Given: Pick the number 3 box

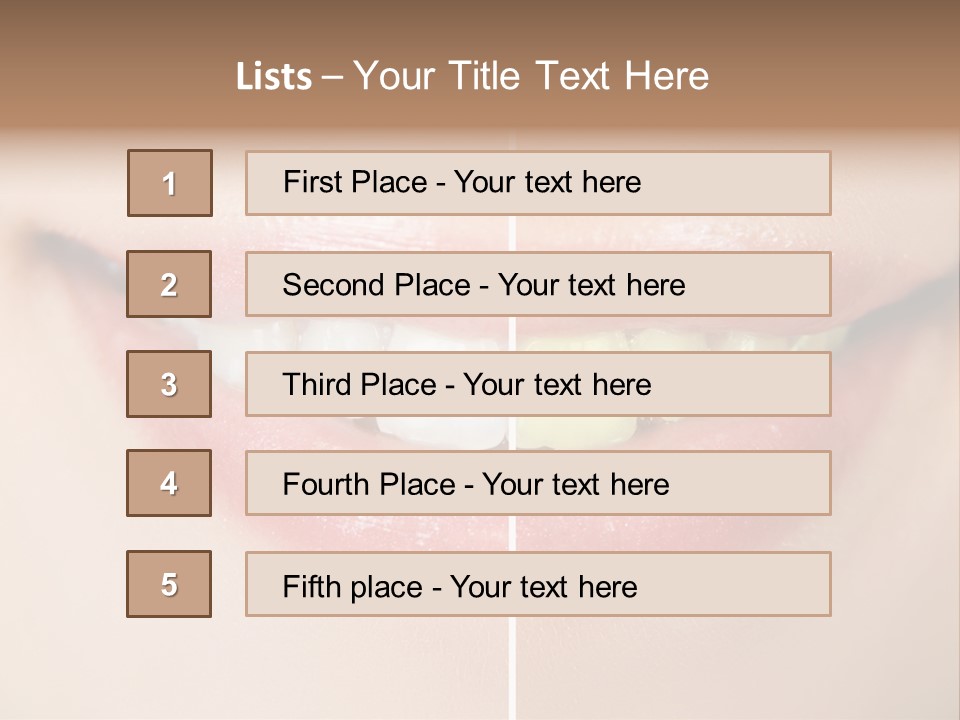Looking at the screenshot, I should [169, 384].
